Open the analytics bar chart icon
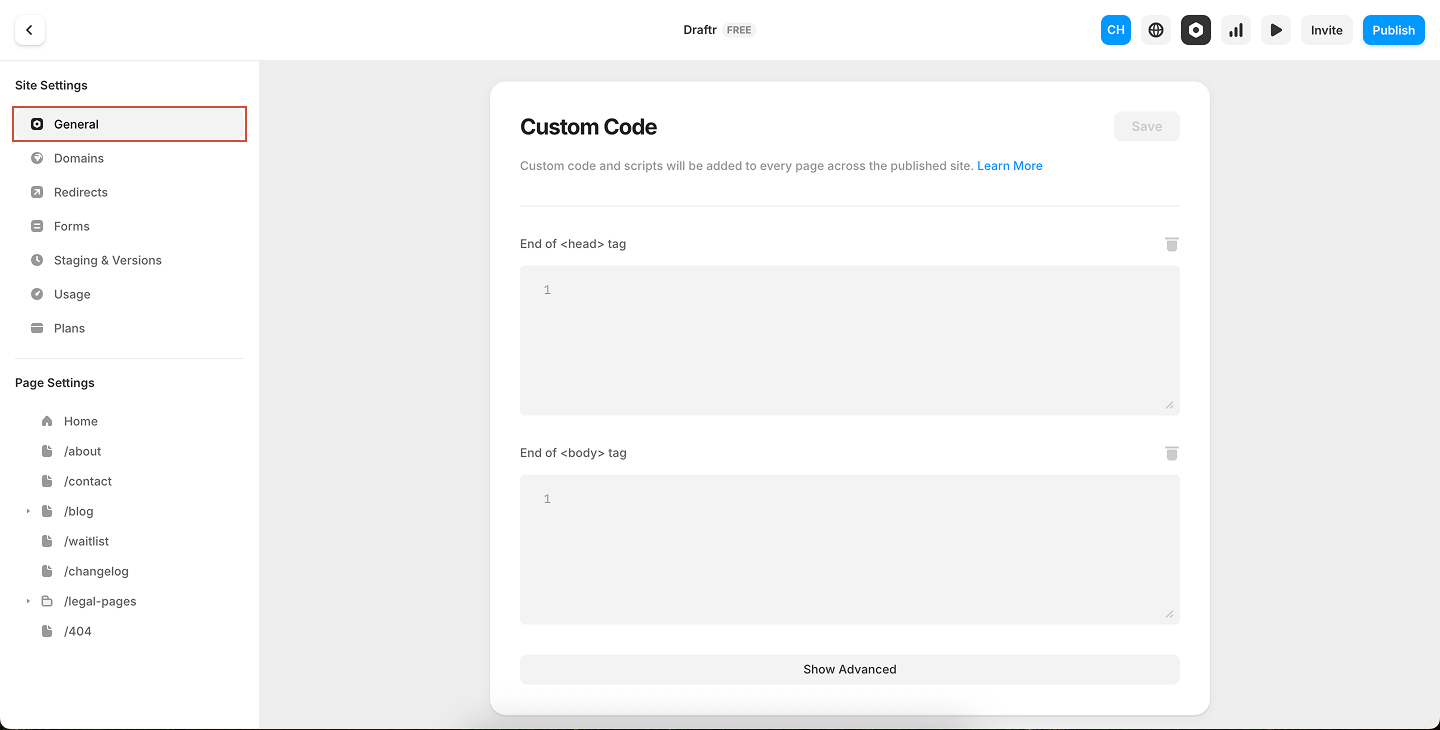The image size is (1440, 730). 1236,30
